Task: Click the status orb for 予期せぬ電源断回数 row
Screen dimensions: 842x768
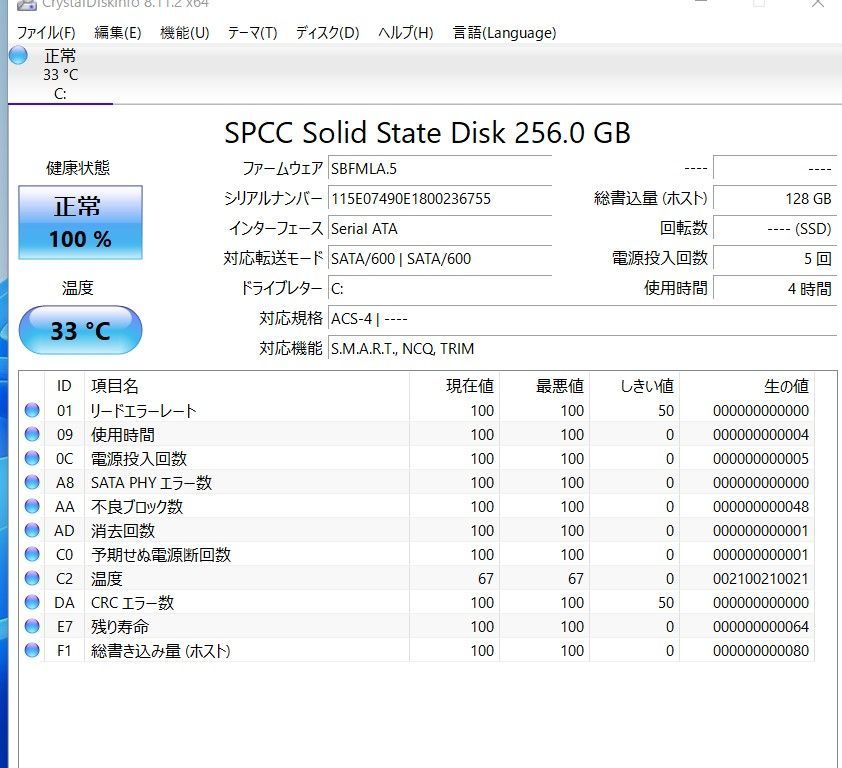Action: pyautogui.click(x=32, y=554)
